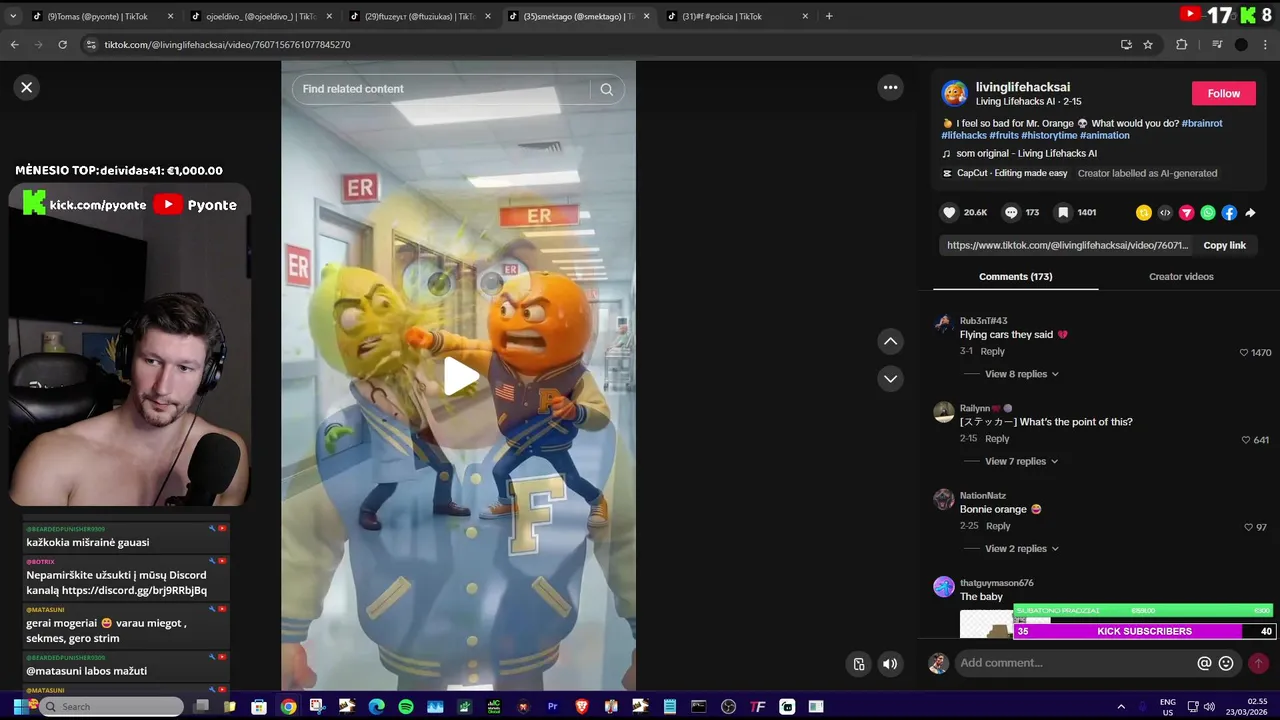1280x720 pixels.
Task: Close the video viewer with X button
Action: coord(27,87)
